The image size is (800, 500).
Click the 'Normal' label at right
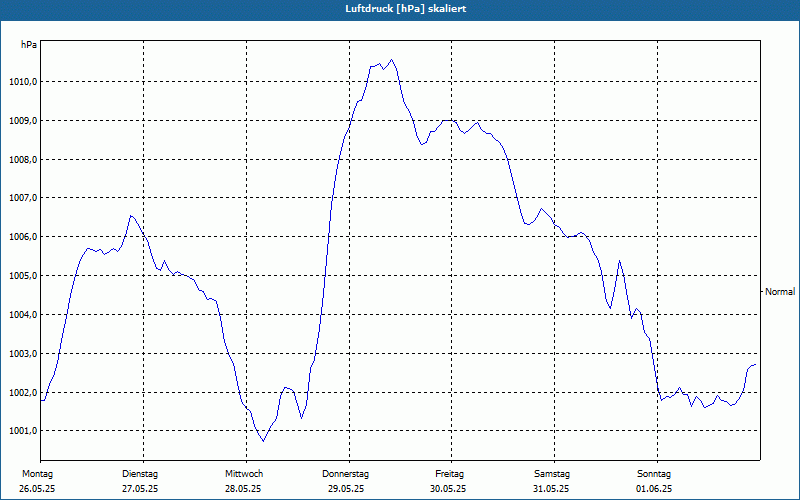780,292
